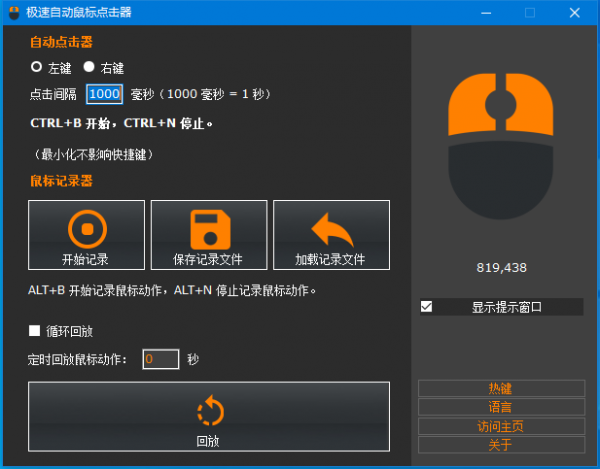Click the coordinate readout 819,438
The image size is (600, 469).
click(x=501, y=268)
